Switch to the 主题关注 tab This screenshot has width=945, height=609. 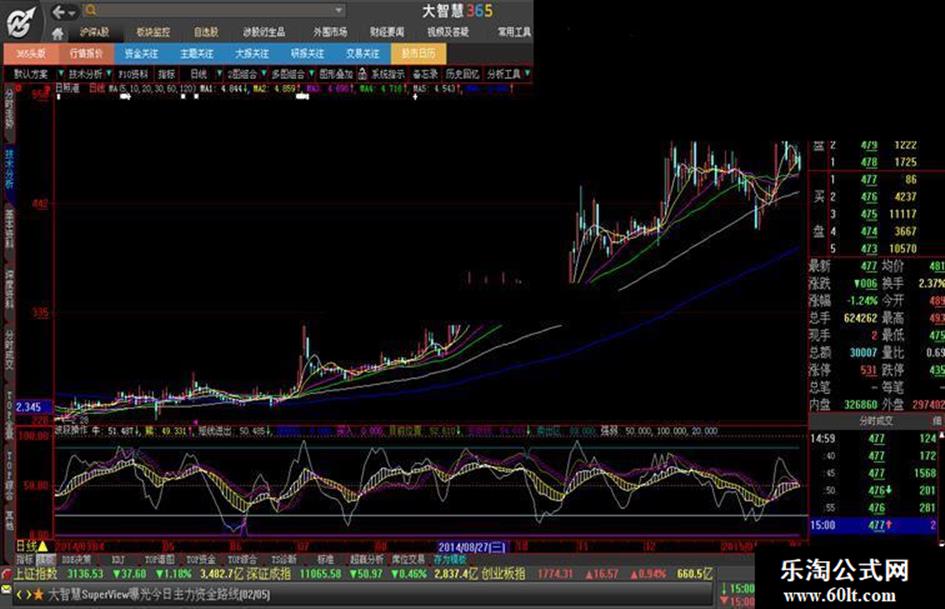click(x=197, y=54)
